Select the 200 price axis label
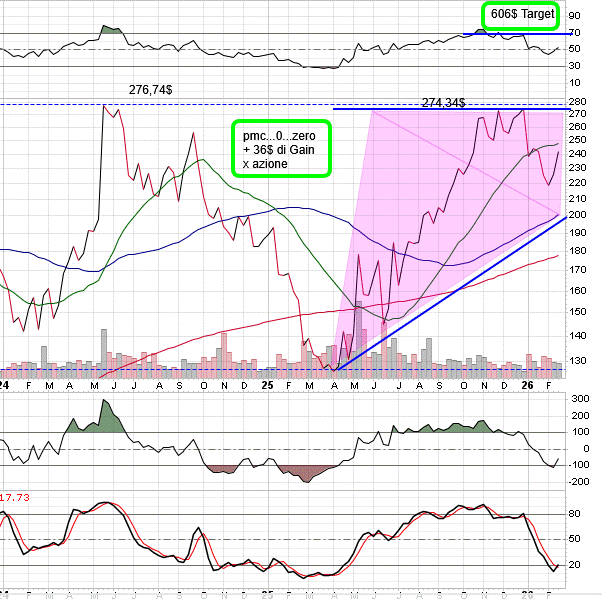Screen dimensions: 602x603 (x=577, y=215)
